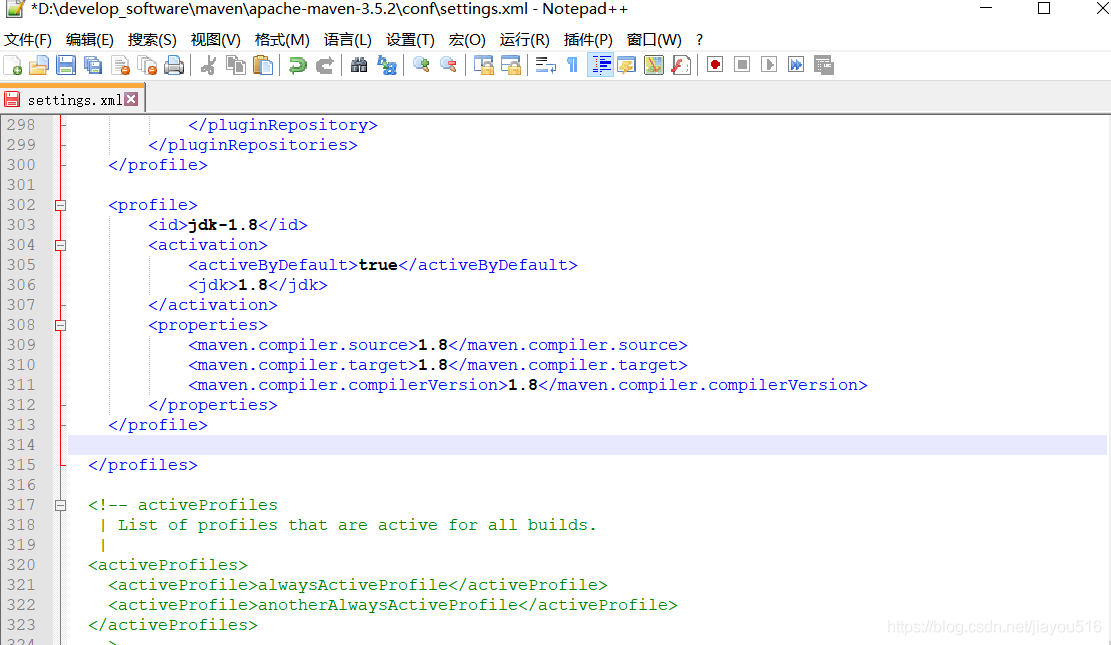Click the Paste clipboard icon
Image resolution: width=1111 pixels, height=645 pixels.
pyautogui.click(x=263, y=65)
